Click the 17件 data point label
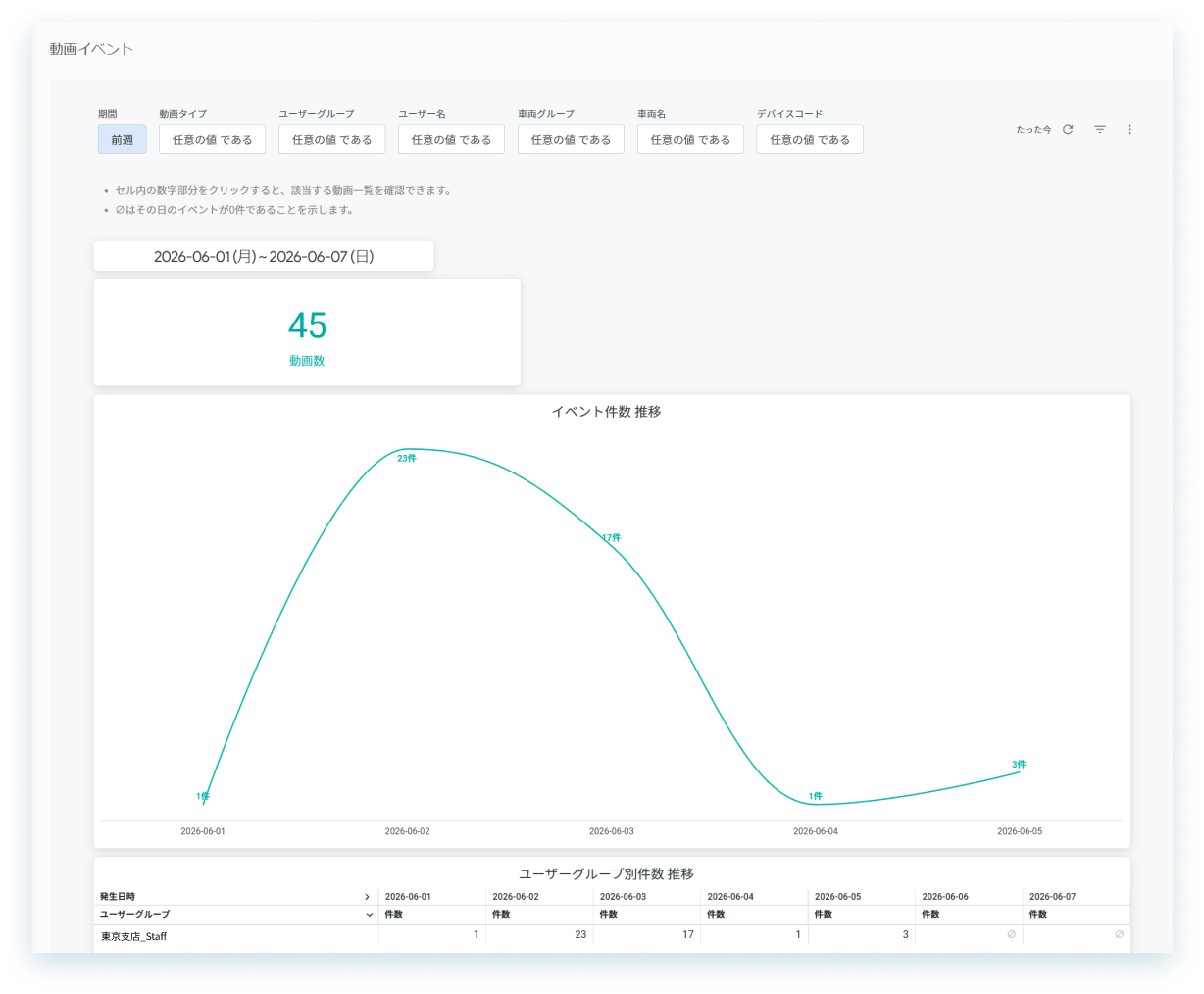The image size is (1204, 994). click(x=611, y=538)
